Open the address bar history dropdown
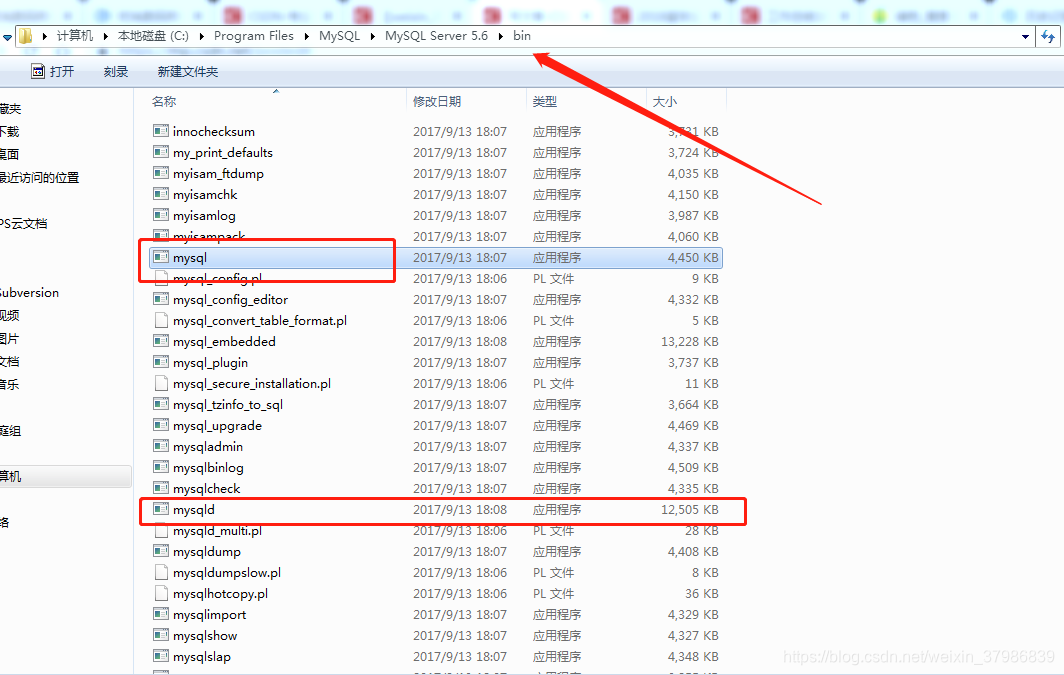1064x675 pixels. point(1025,37)
